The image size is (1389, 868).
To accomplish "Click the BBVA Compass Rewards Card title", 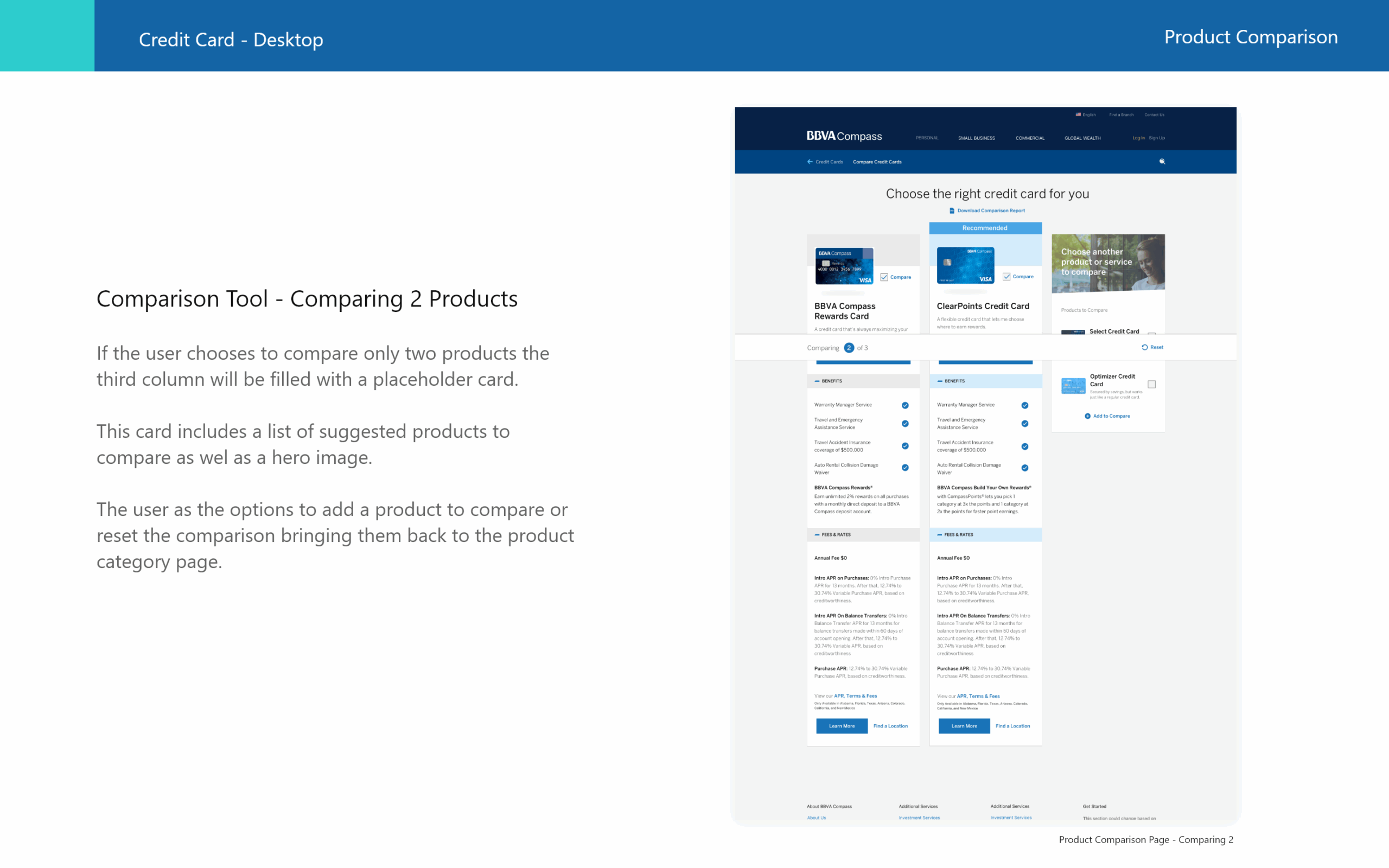I will coord(845,311).
